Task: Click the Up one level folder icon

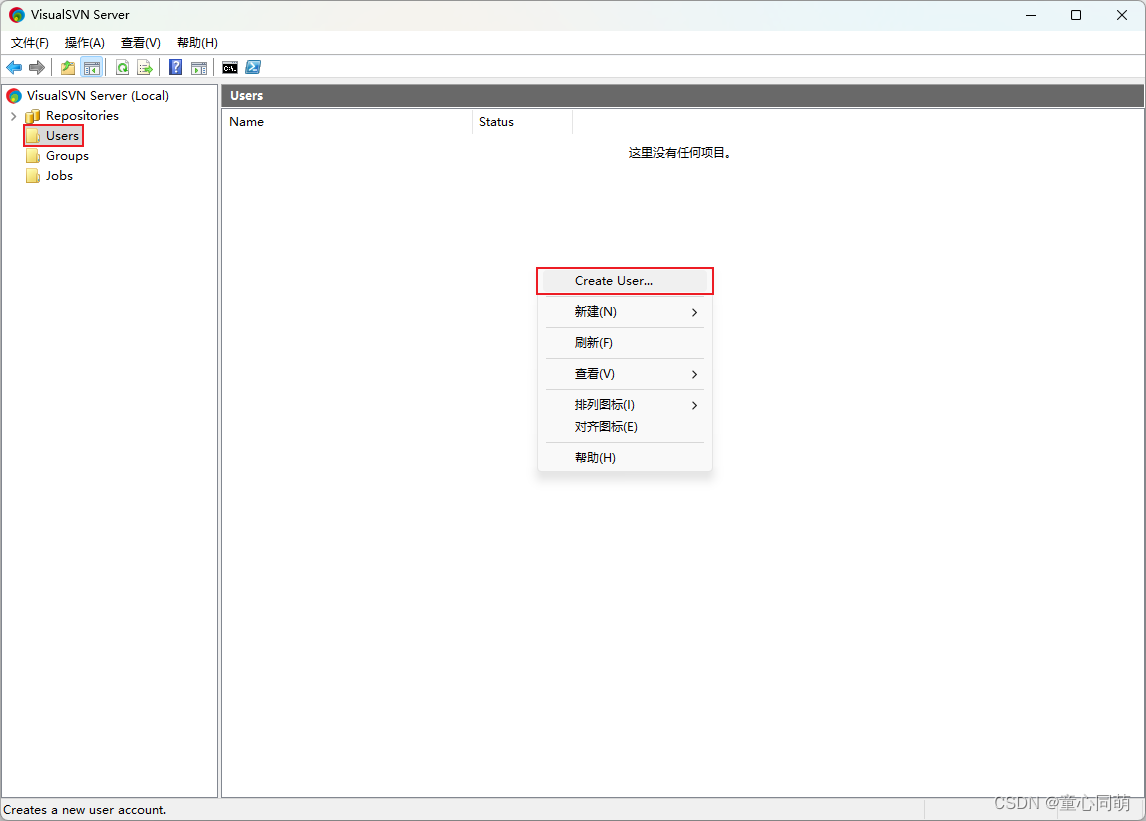Action: click(x=68, y=68)
